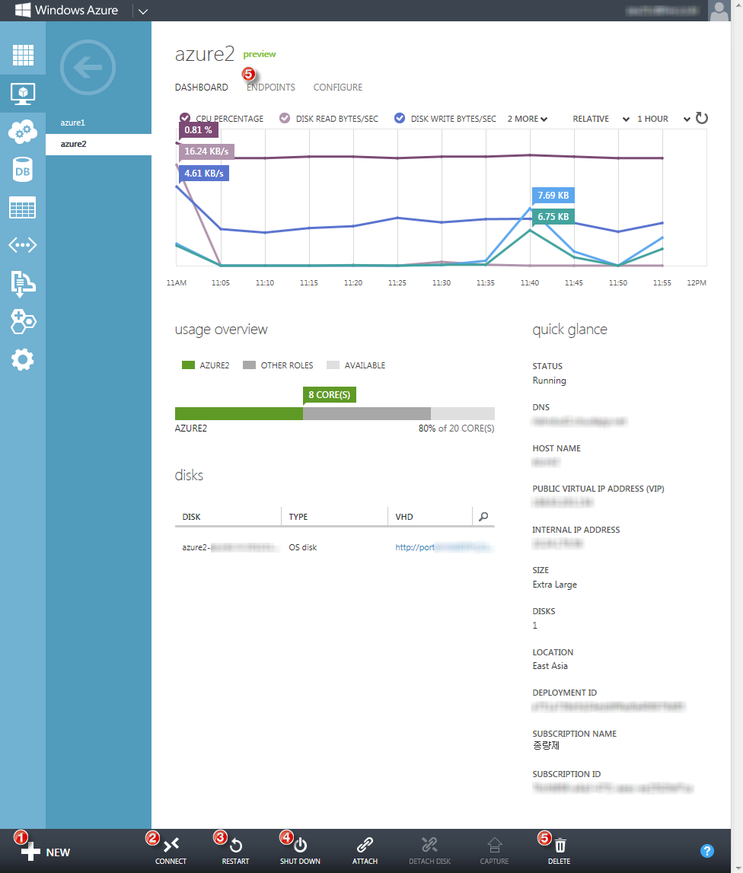Click the 6.75 KB chart label
743x873 pixels.
tap(553, 217)
